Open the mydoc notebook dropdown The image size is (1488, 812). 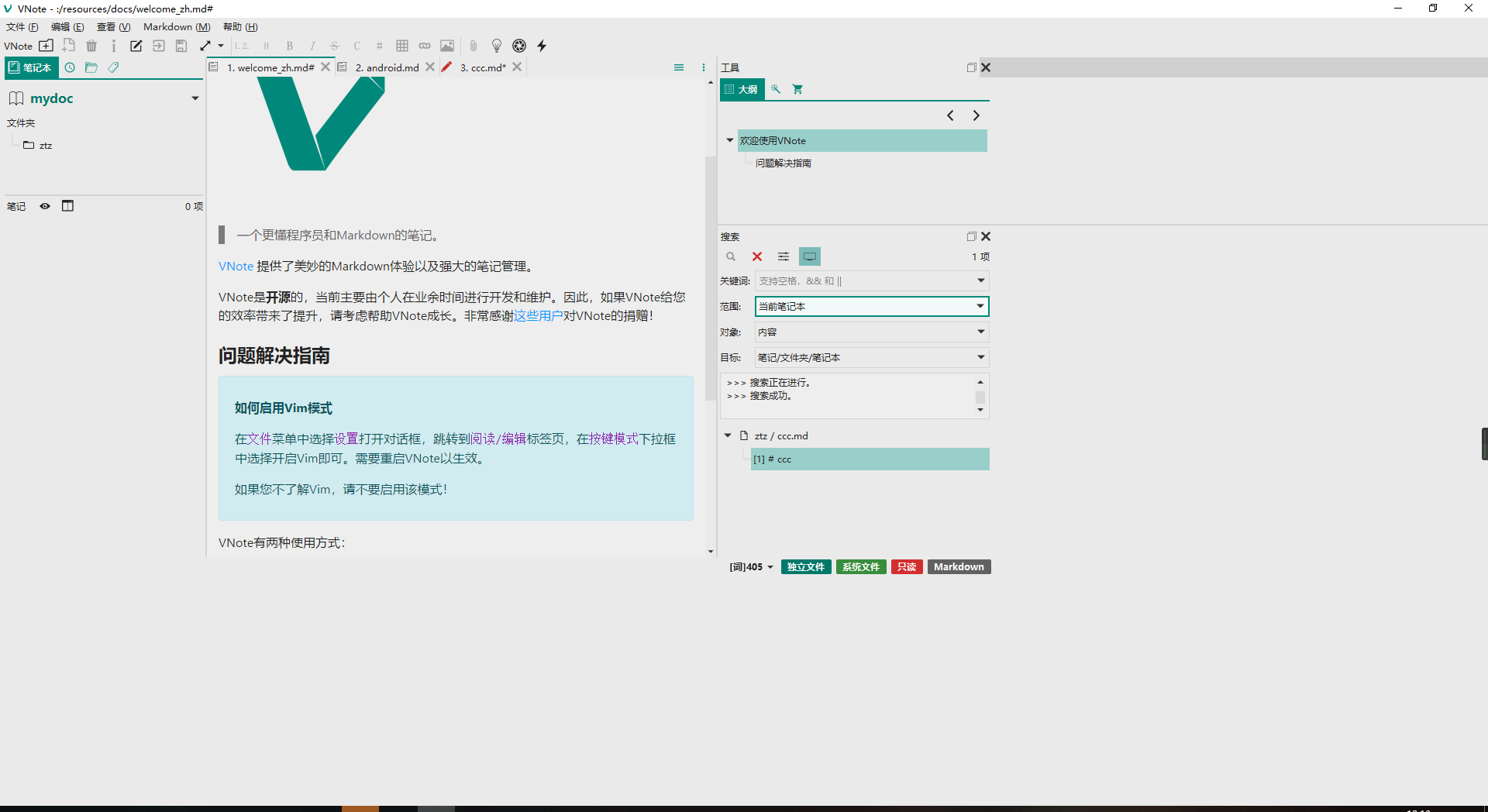(195, 98)
